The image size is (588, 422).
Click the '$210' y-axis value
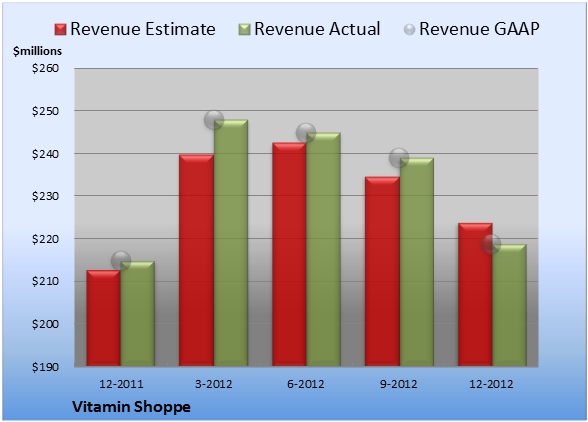pyautogui.click(x=45, y=281)
